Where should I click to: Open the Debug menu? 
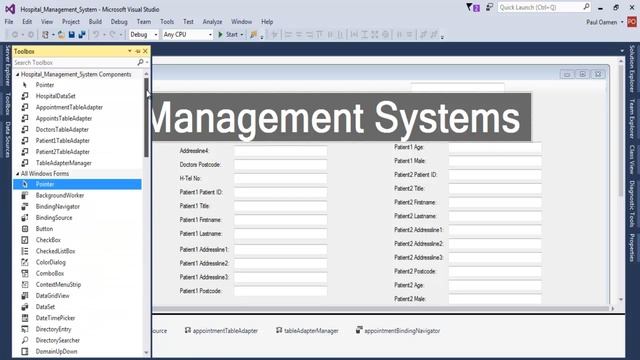coord(119,22)
